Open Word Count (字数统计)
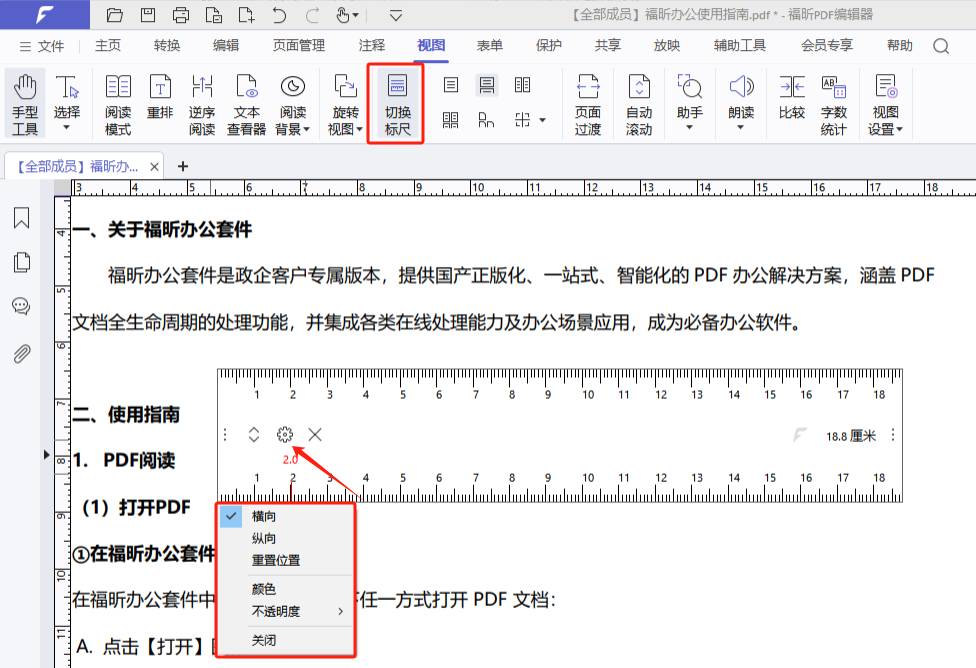Screen dimensions: 976x668 click(x=833, y=104)
